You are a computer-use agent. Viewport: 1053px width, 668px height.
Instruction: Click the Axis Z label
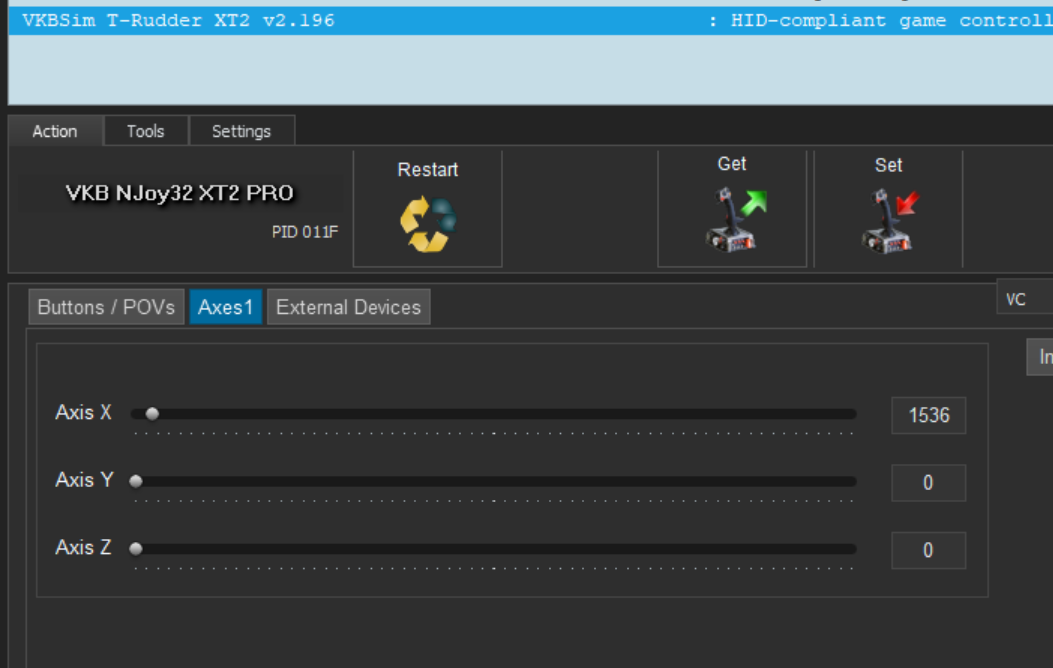(83, 547)
